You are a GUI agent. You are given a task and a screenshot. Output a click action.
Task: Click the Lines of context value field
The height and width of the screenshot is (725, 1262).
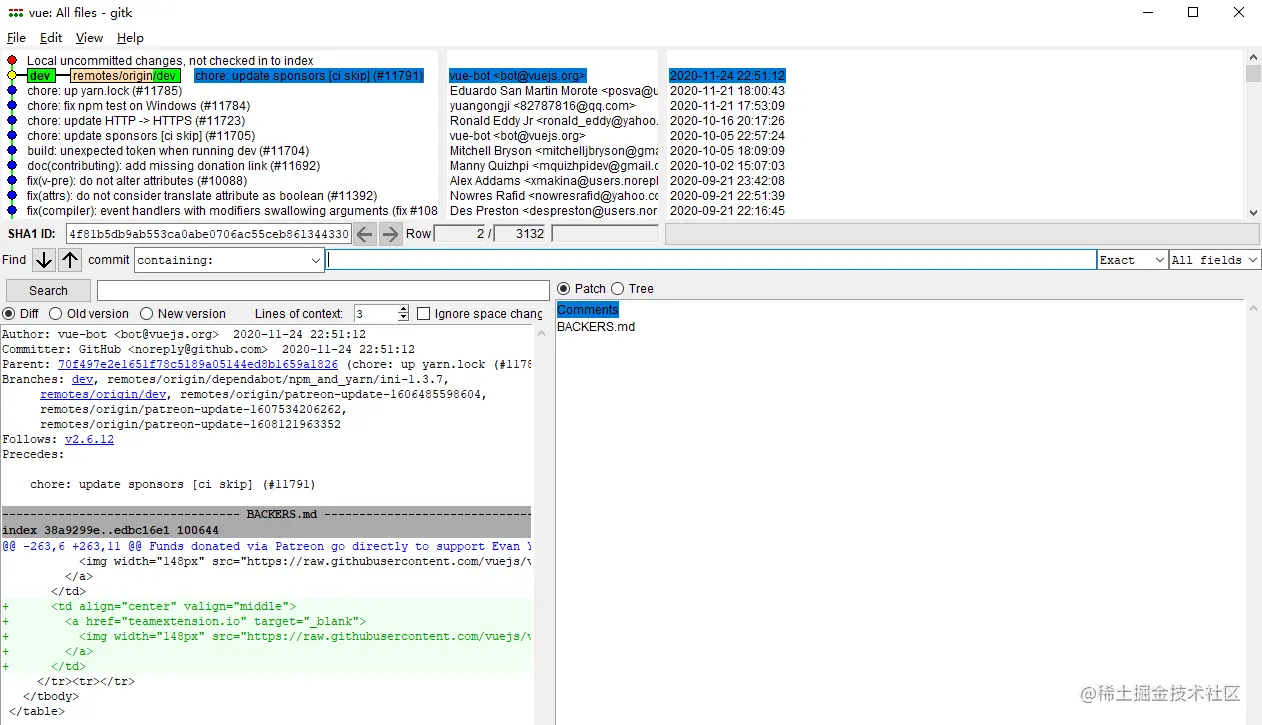[x=375, y=314]
